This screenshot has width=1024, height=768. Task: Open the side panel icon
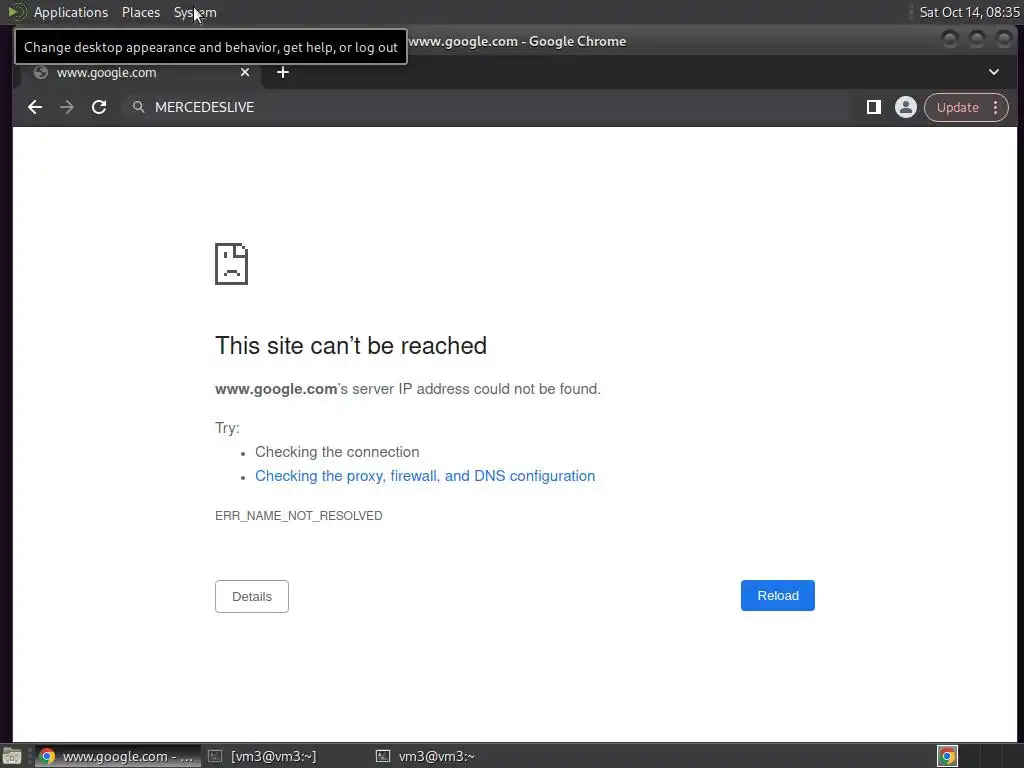(x=873, y=107)
